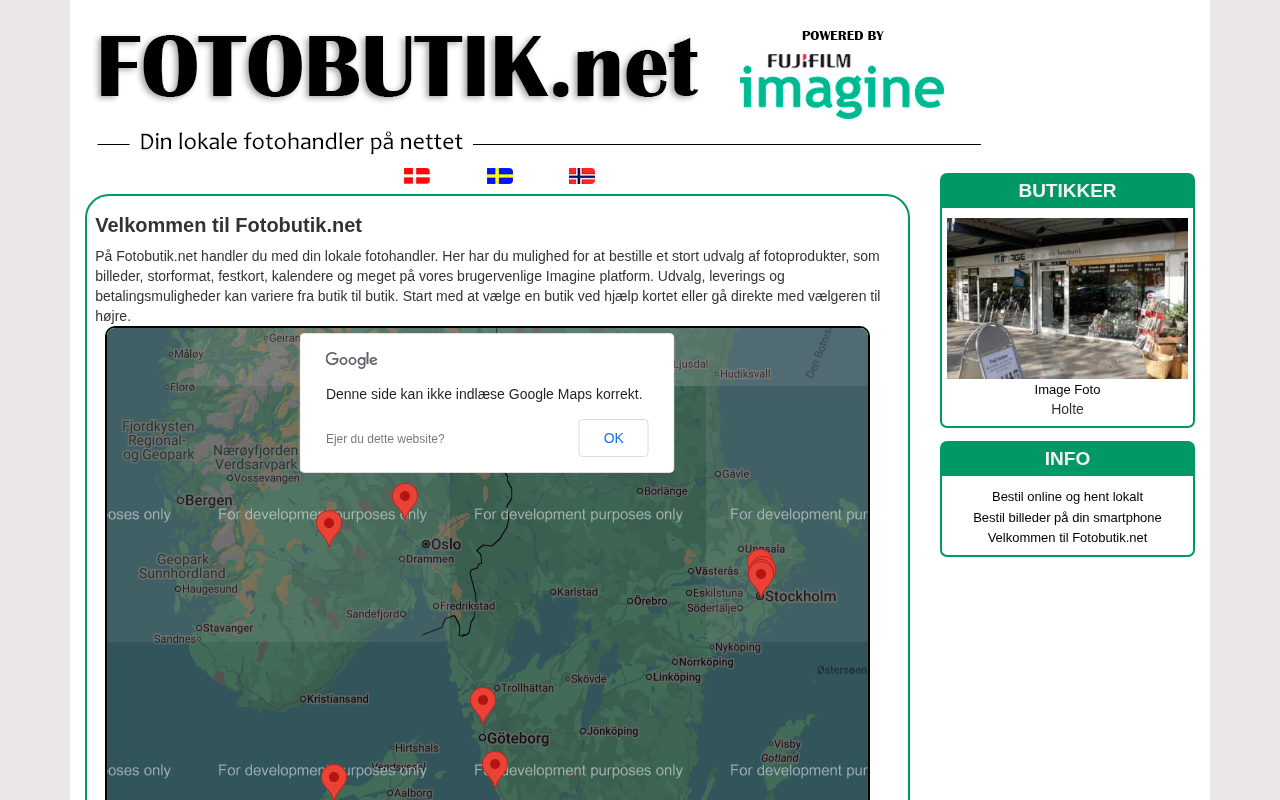
Task: Select the map pin between Vossevangen and Oslo
Action: click(329, 527)
